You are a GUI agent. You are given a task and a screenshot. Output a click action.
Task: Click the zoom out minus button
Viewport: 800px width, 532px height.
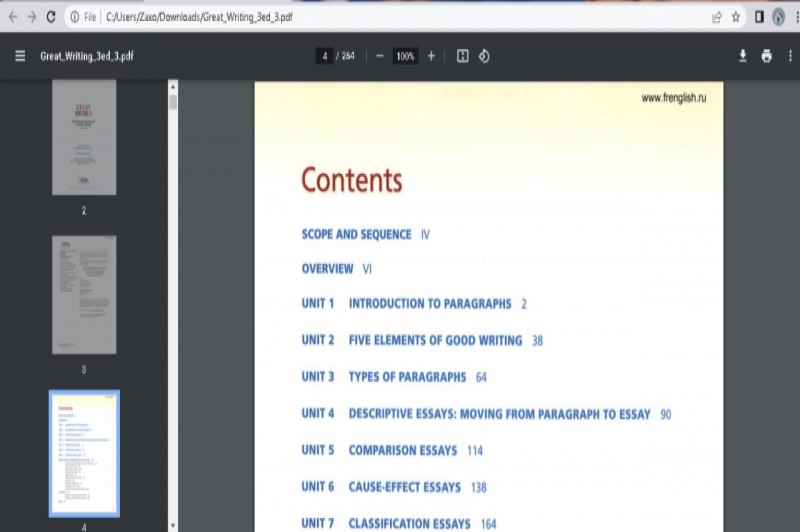pos(379,56)
